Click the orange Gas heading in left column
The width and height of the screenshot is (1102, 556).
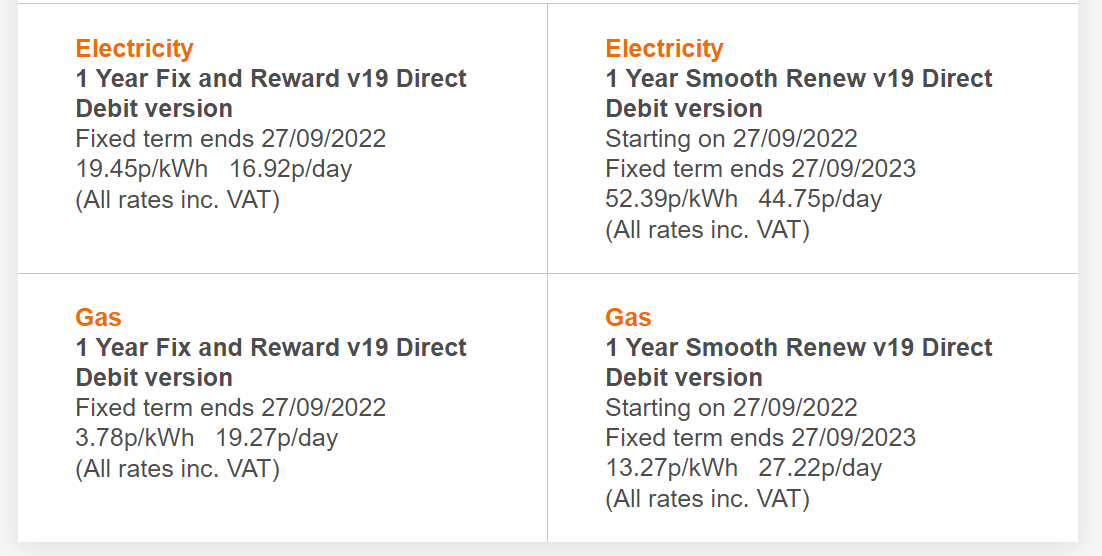pos(98,317)
